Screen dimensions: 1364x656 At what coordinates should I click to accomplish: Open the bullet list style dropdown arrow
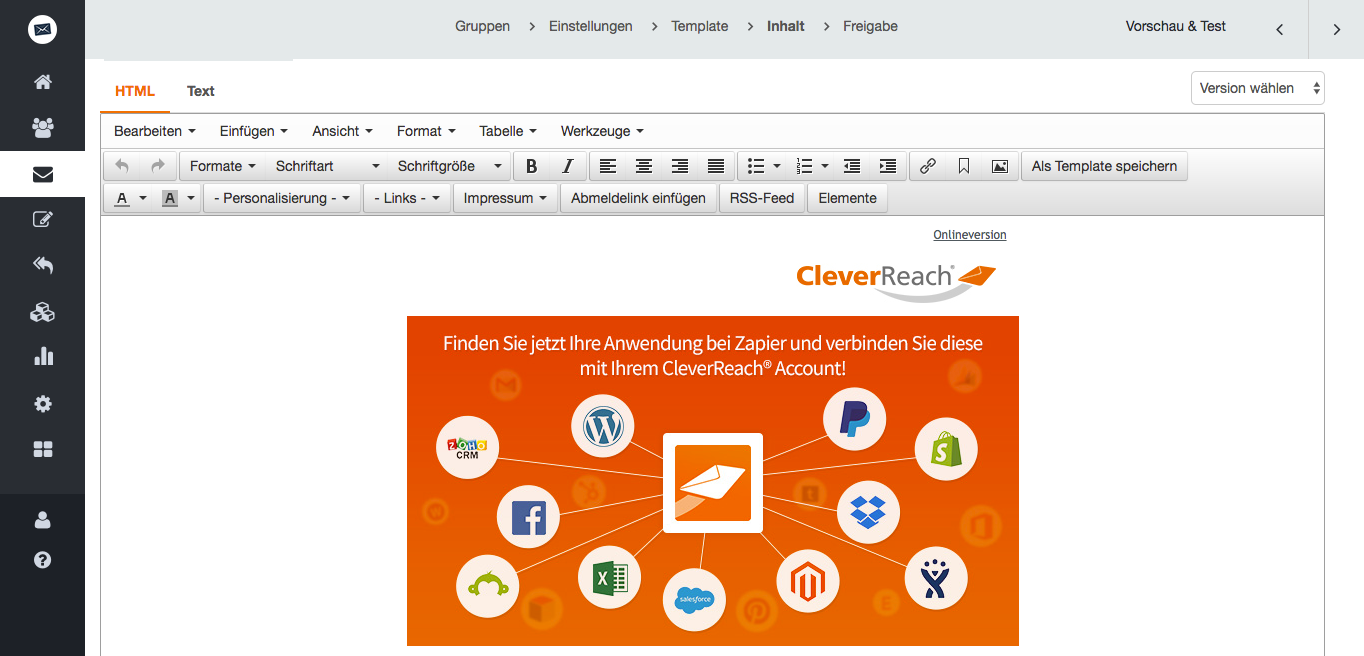pos(777,166)
